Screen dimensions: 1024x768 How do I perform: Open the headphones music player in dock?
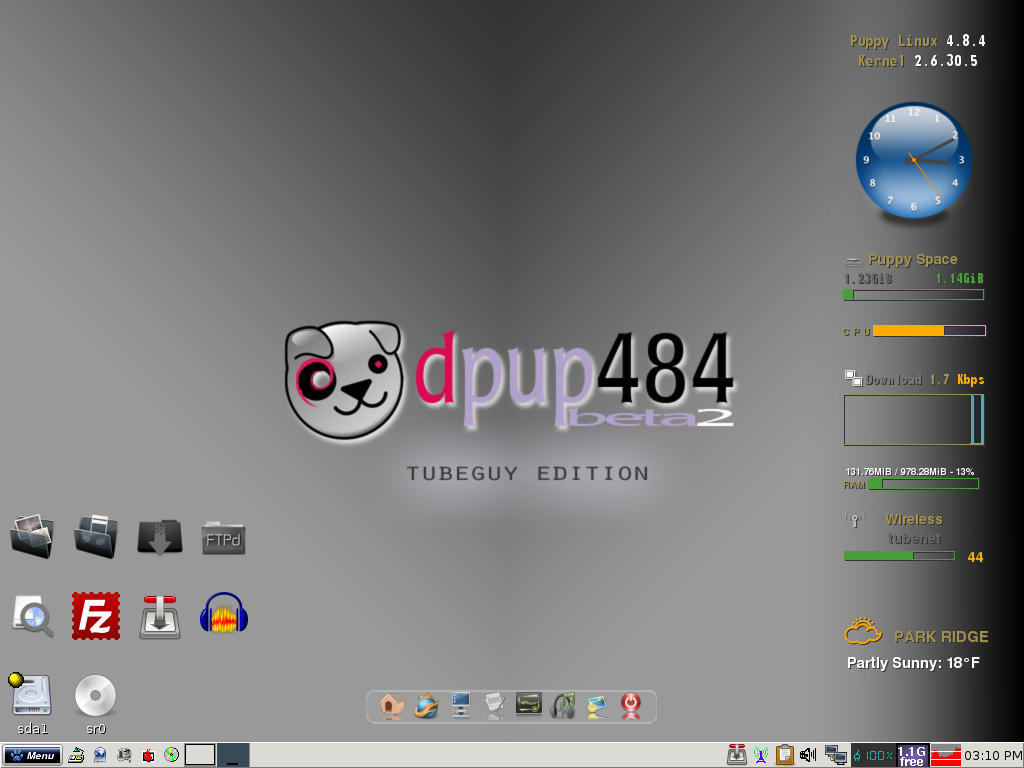tap(563, 706)
